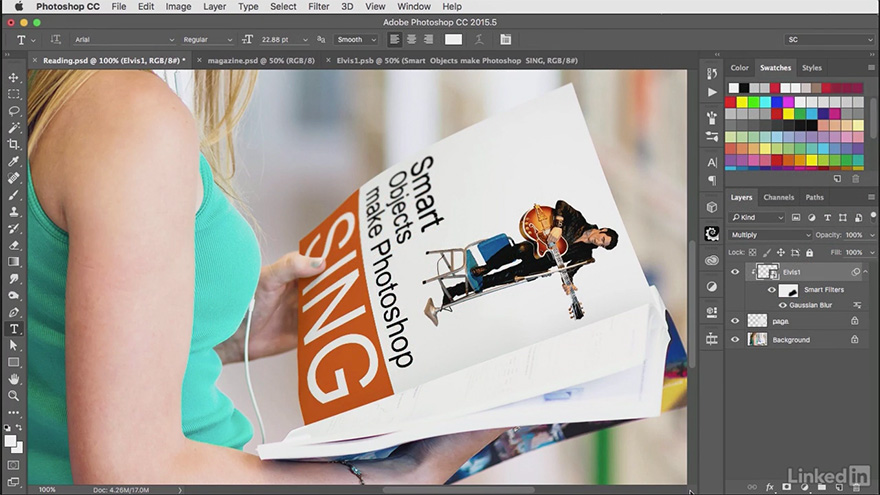Add layer style fx button
This screenshot has width=880, height=495.
point(770,487)
